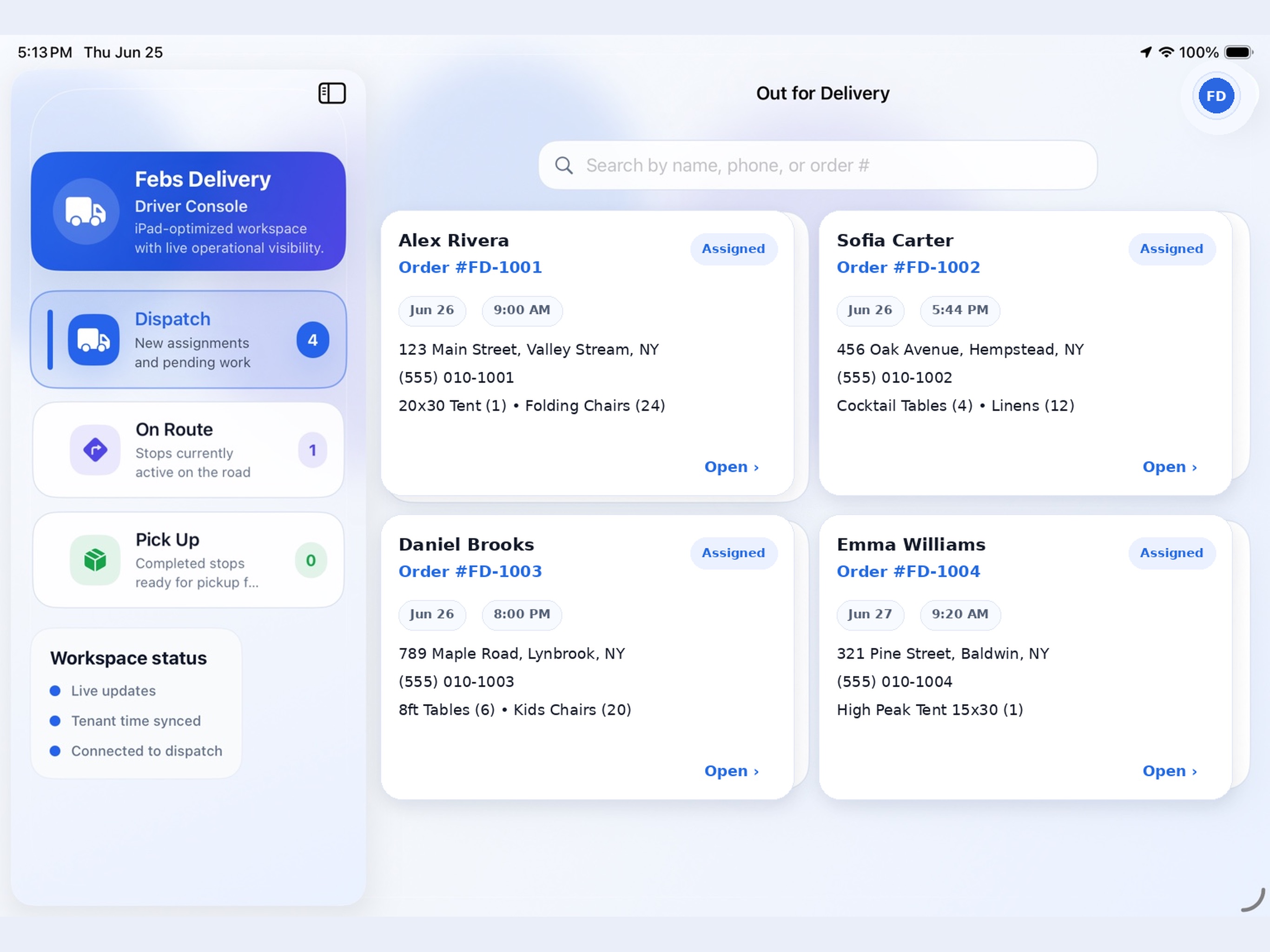This screenshot has width=1270, height=952.
Task: Click High Peak Tent 15x30 (1) text
Action: click(x=930, y=710)
